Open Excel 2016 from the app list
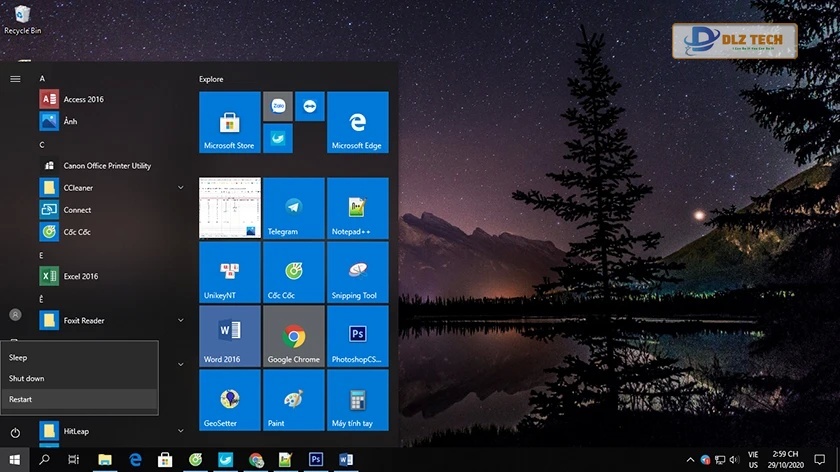This screenshot has height=472, width=840. click(80, 276)
